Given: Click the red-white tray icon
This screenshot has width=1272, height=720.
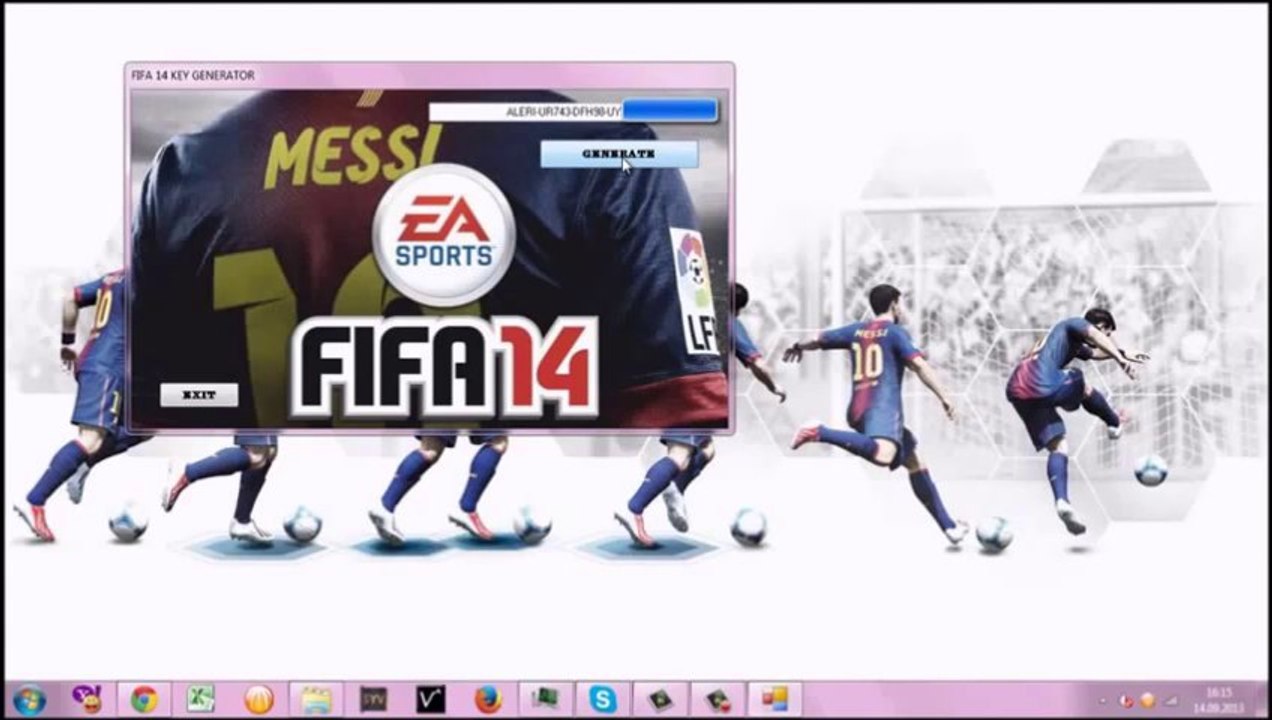Looking at the screenshot, I should pos(1126,701).
